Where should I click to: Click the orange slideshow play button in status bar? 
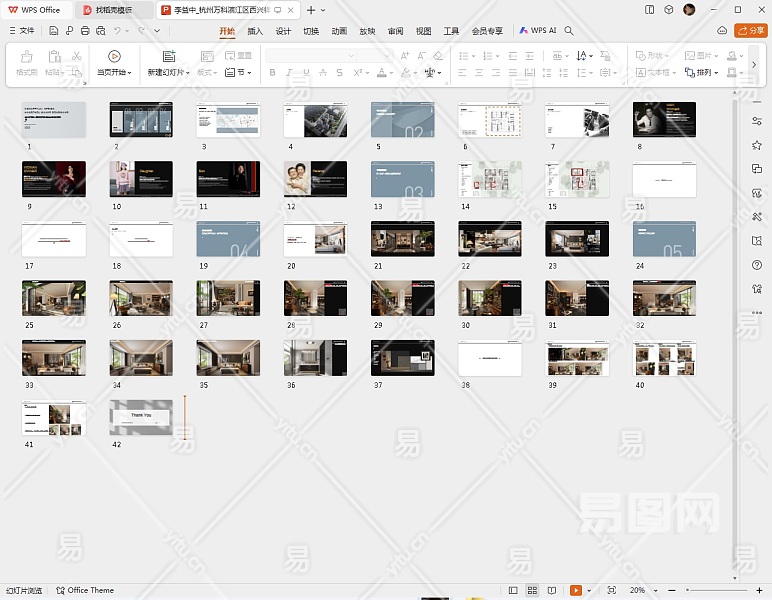(574, 591)
